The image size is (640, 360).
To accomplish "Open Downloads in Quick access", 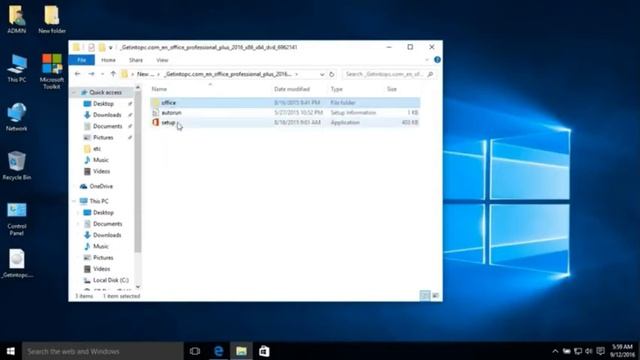I will coord(107,115).
